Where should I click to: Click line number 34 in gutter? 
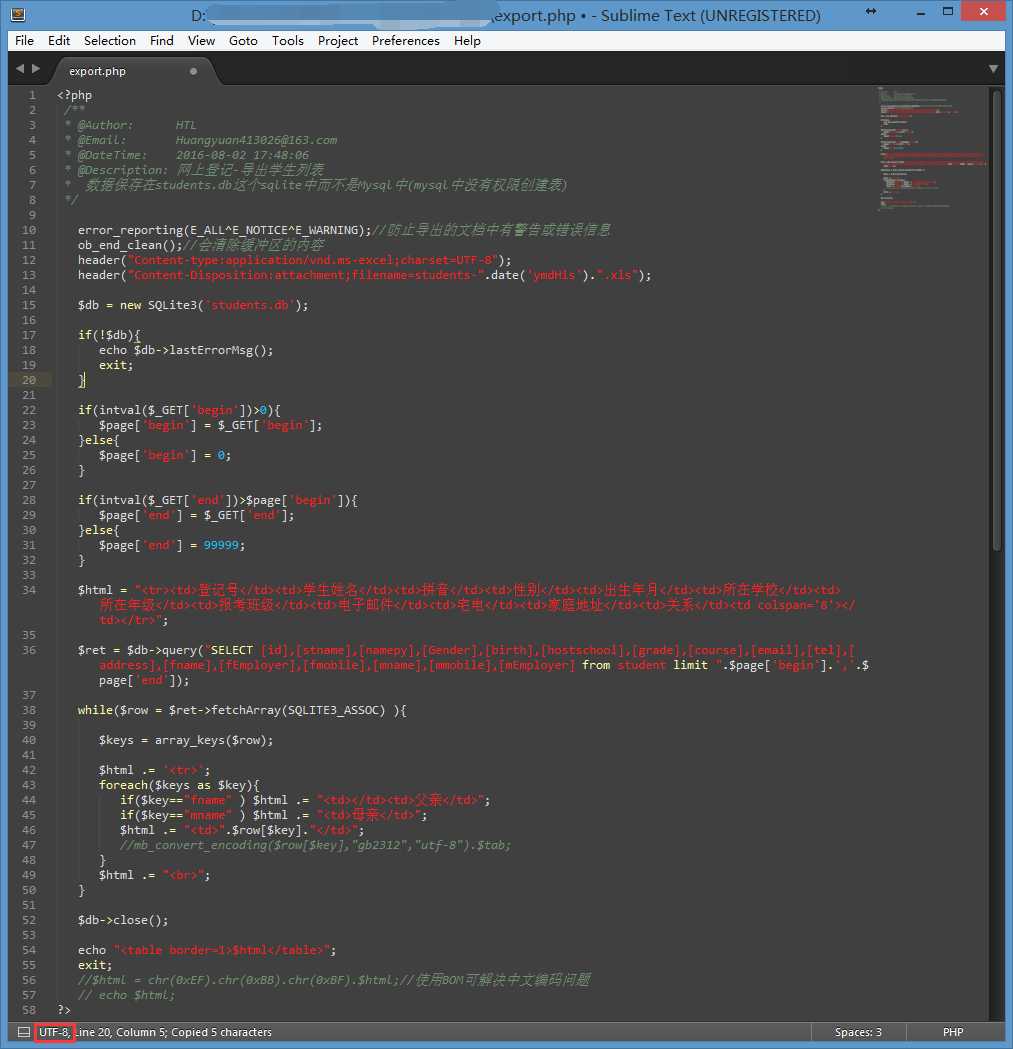(x=29, y=590)
